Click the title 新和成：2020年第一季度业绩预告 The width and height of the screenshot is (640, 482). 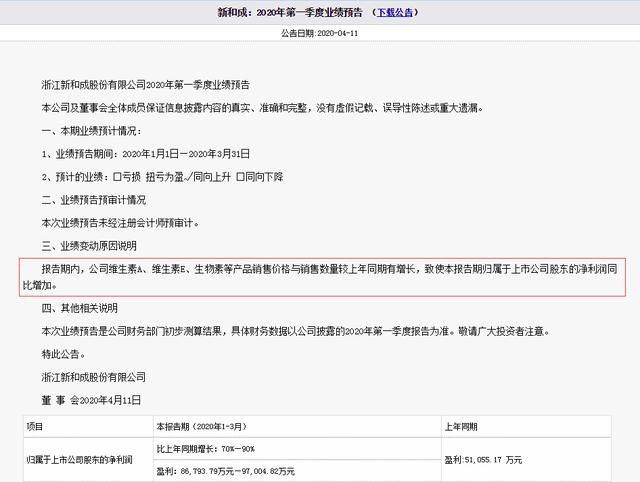pos(290,12)
